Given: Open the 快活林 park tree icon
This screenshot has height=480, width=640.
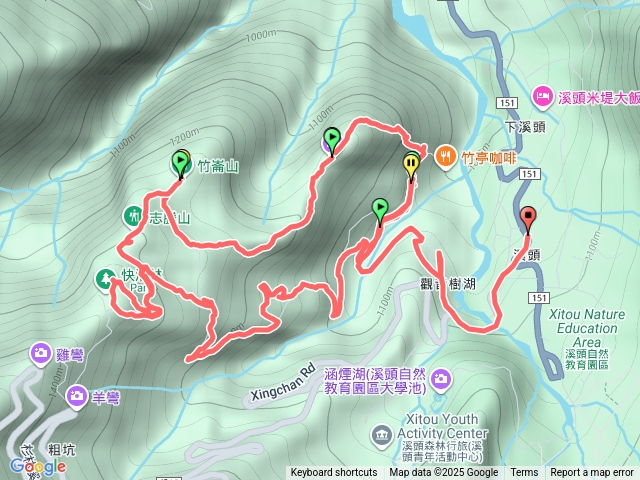Looking at the screenshot, I should tap(105, 279).
